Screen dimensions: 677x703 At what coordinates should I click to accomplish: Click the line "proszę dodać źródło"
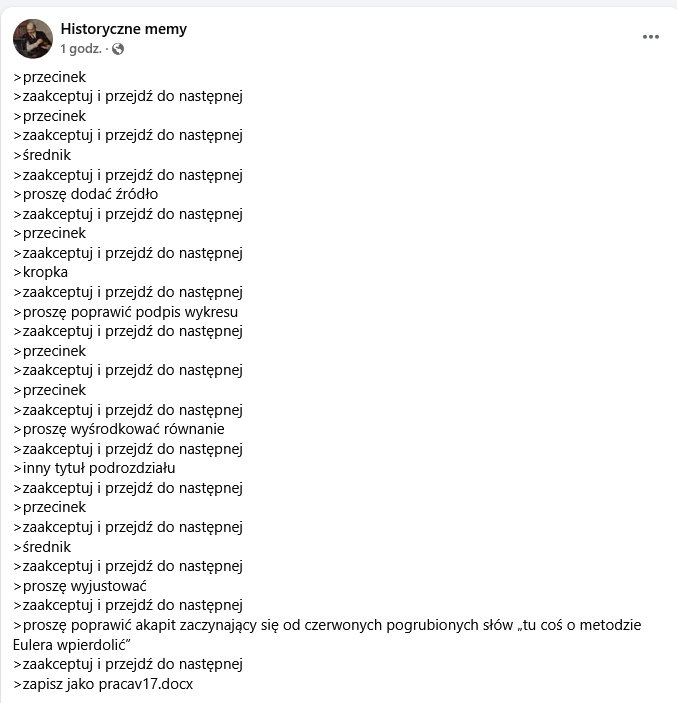[x=86, y=194]
